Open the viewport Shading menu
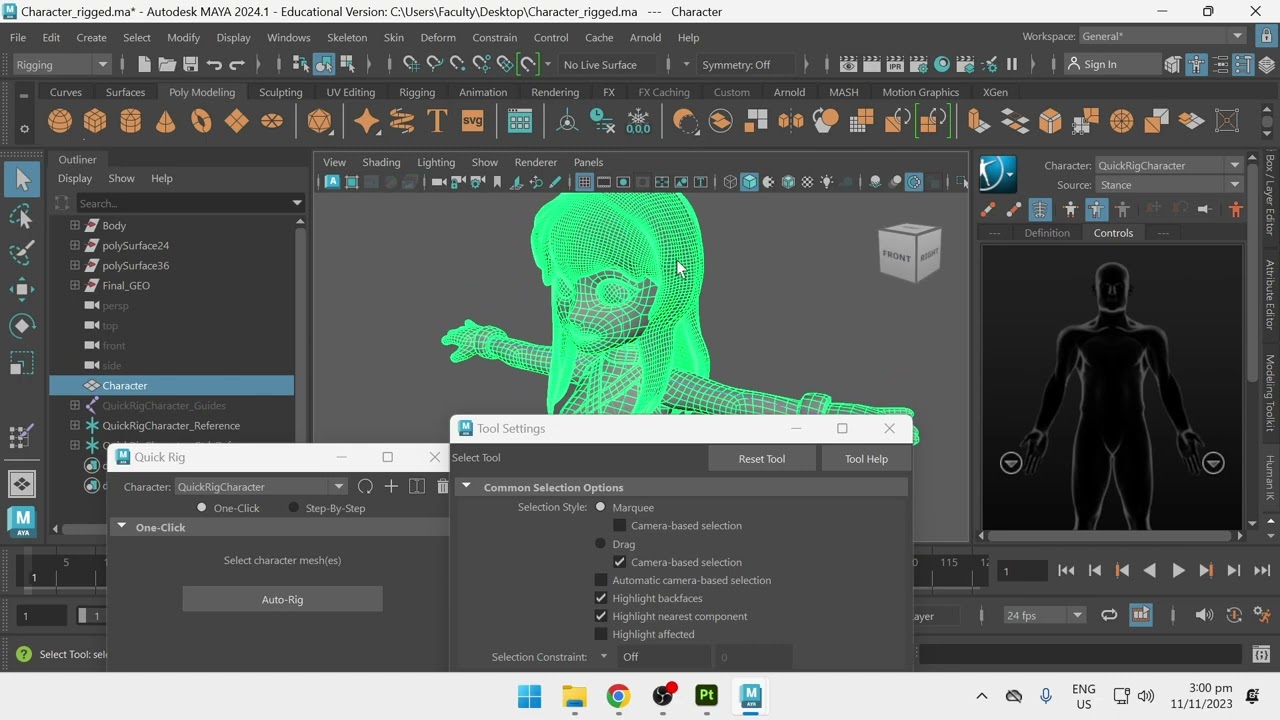 click(x=381, y=162)
